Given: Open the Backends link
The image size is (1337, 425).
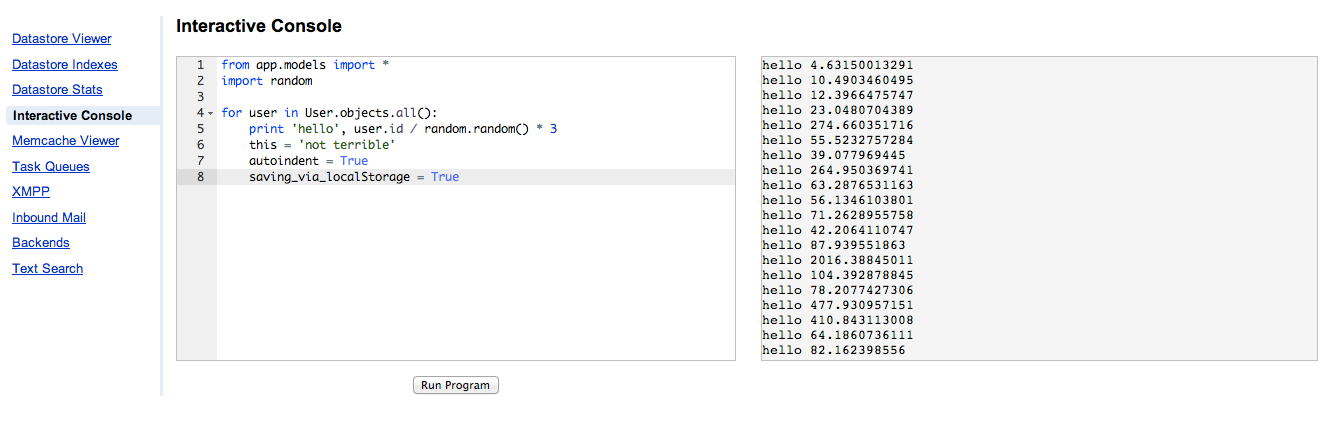Looking at the screenshot, I should [x=41, y=243].
